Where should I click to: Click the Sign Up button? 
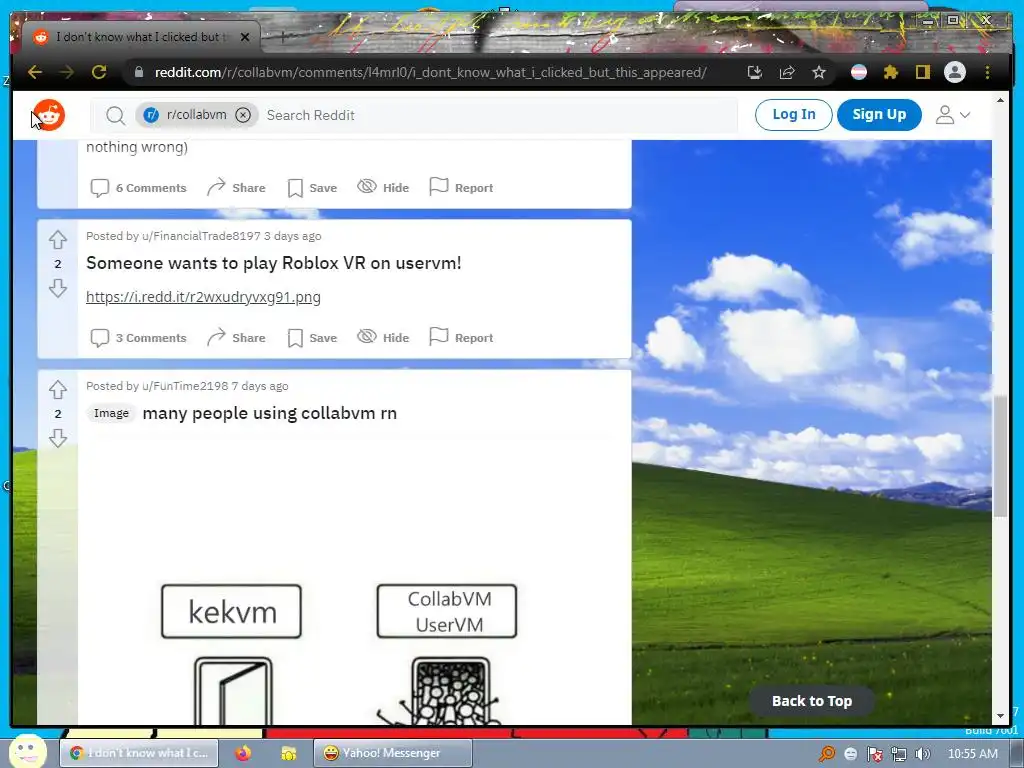(x=879, y=114)
